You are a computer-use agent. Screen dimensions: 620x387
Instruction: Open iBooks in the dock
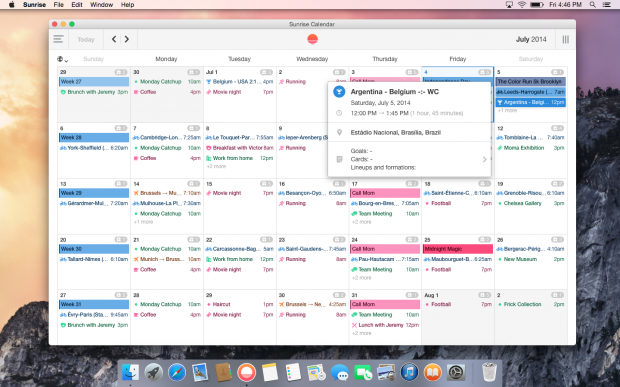click(x=433, y=372)
